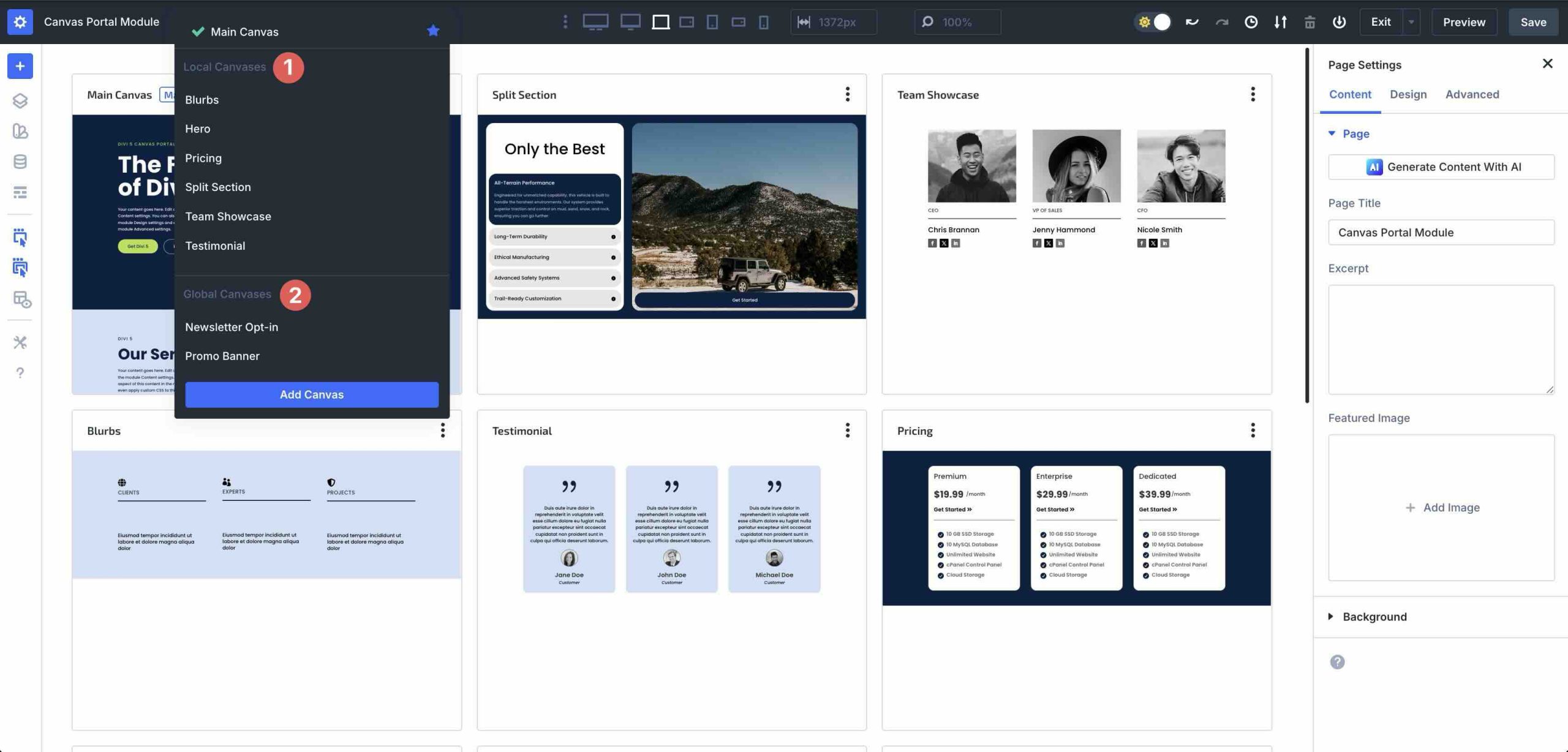
Task: Click the help question mark in sidebar
Action: (20, 372)
